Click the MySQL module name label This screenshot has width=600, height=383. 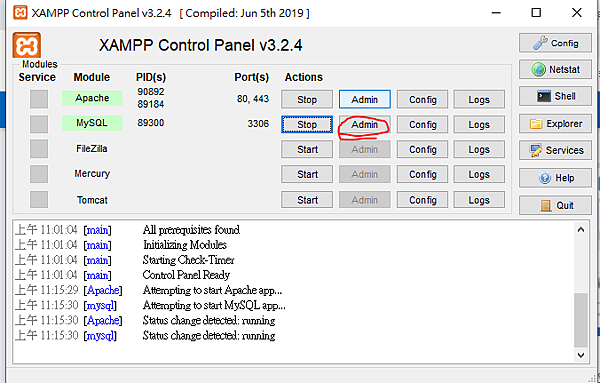tap(92, 123)
